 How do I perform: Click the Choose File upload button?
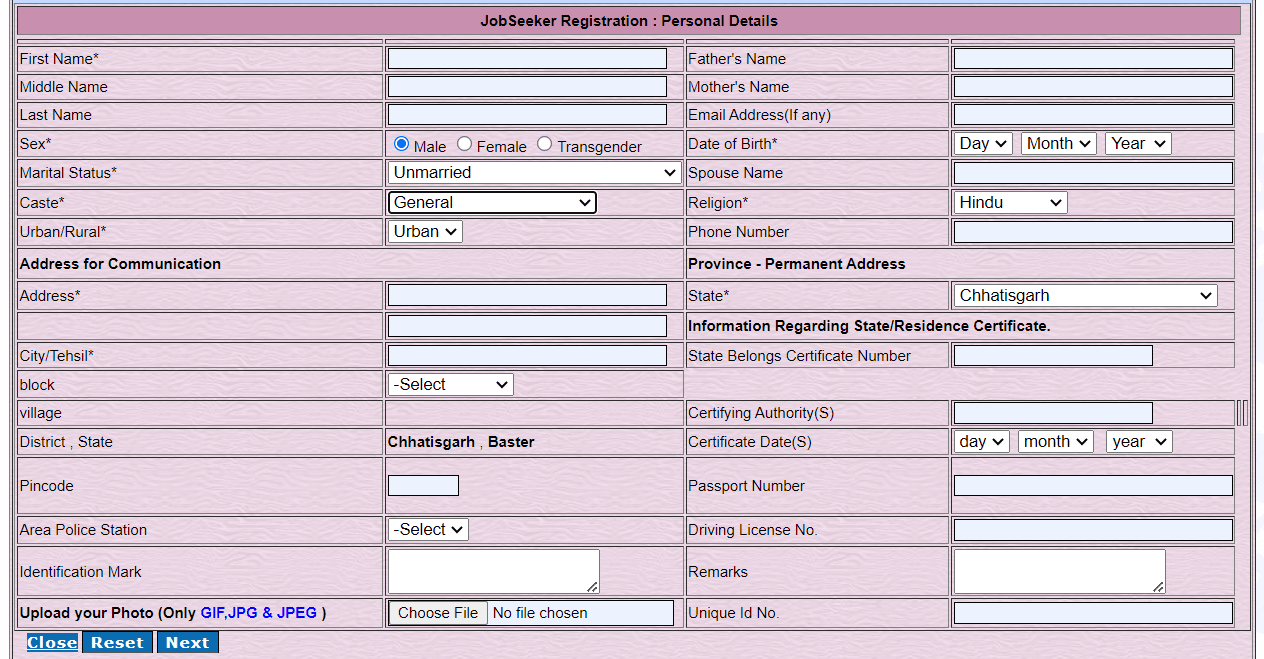[438, 613]
